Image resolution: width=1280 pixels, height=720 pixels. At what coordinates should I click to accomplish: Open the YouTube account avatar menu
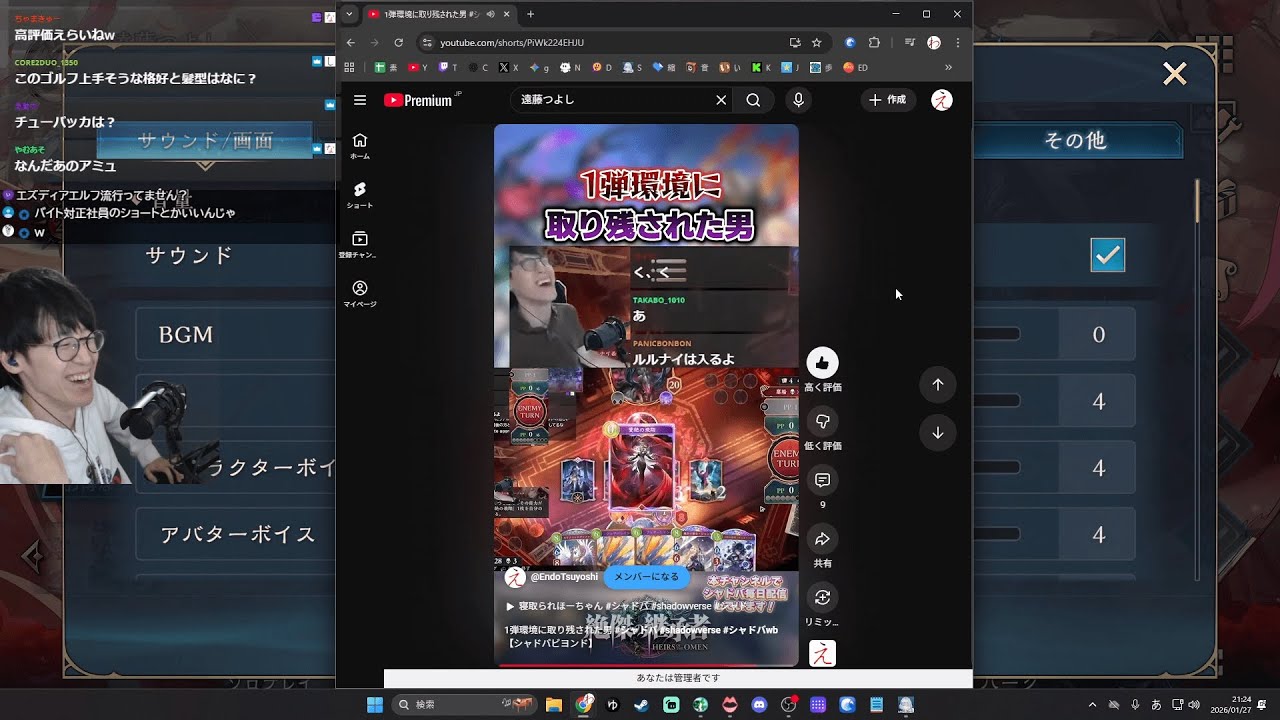[x=941, y=100]
